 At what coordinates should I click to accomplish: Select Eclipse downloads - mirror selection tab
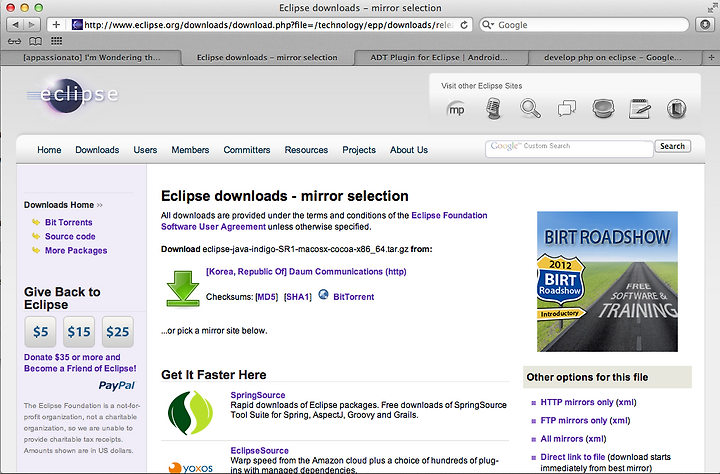point(267,57)
